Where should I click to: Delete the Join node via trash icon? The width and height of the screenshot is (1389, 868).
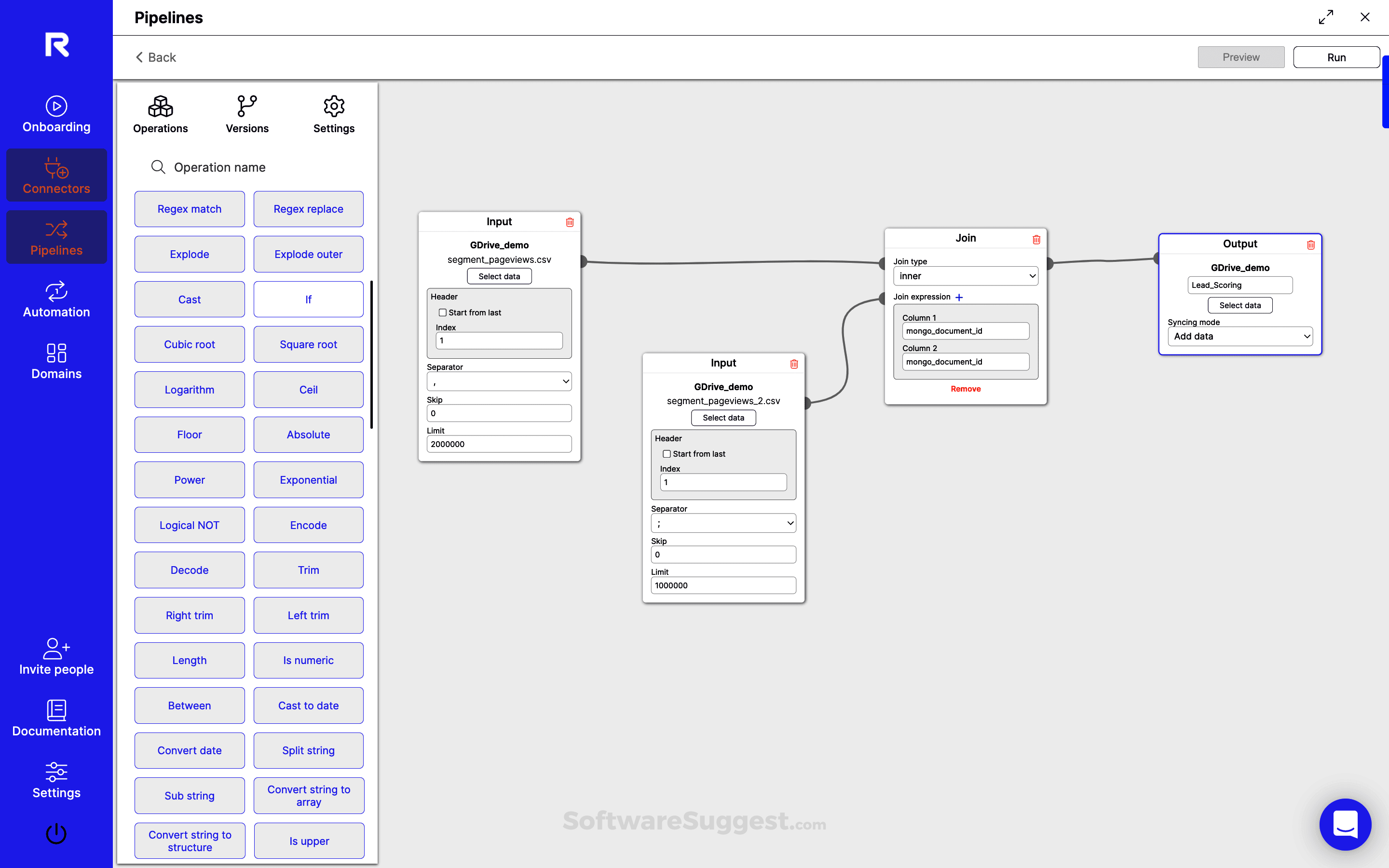tap(1036, 239)
